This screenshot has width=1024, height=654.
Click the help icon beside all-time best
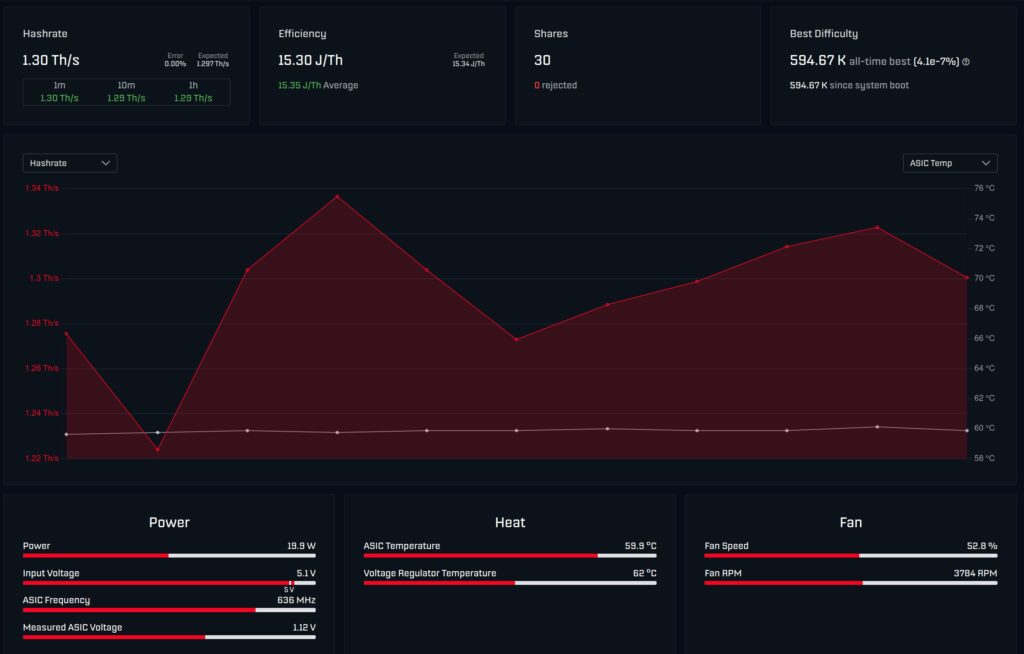966,62
